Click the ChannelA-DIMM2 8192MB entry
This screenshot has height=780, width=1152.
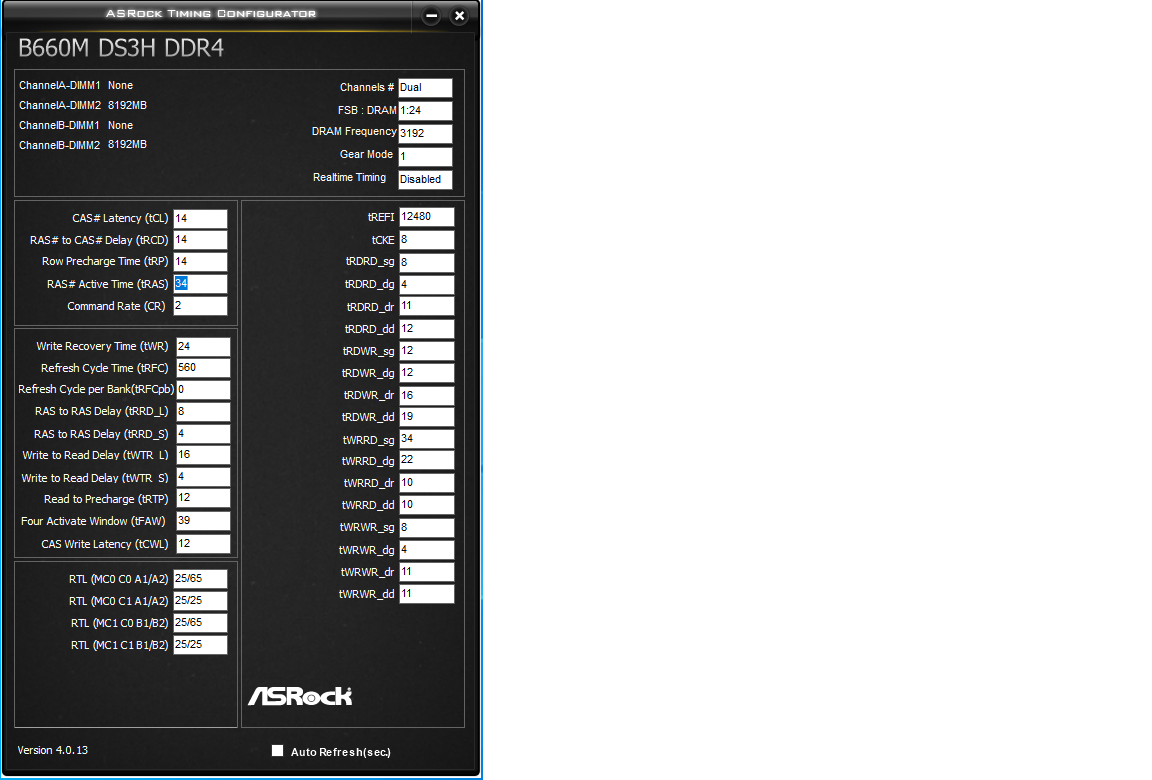click(83, 105)
